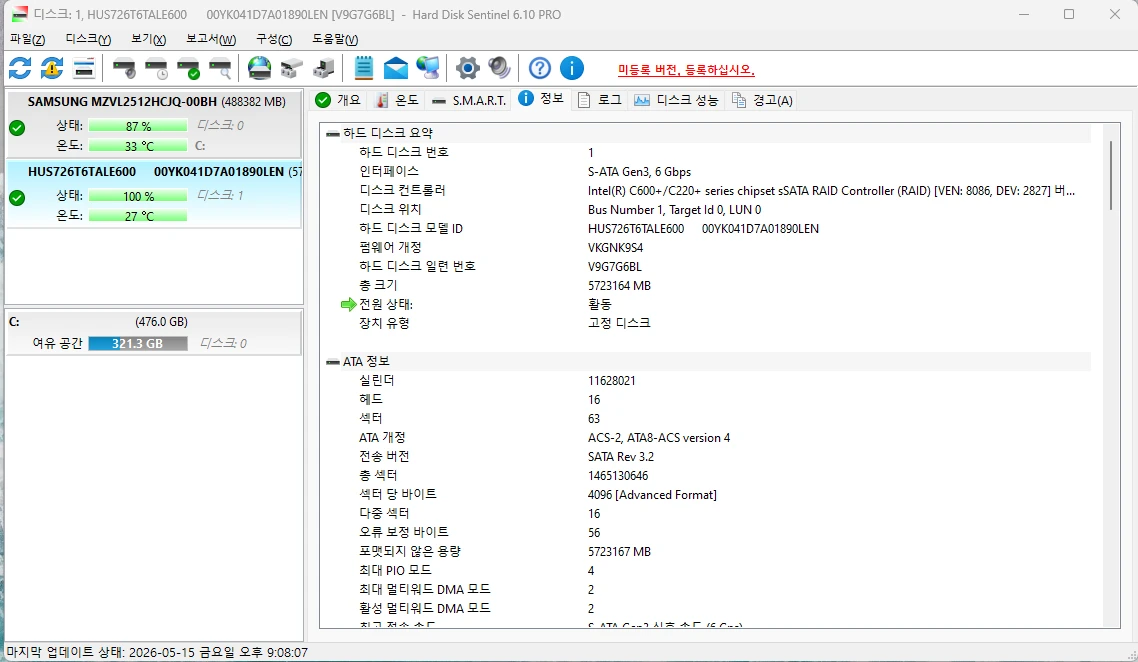Click the 총 섹터 value 1465130646
This screenshot has width=1138, height=662.
[x=618, y=476]
